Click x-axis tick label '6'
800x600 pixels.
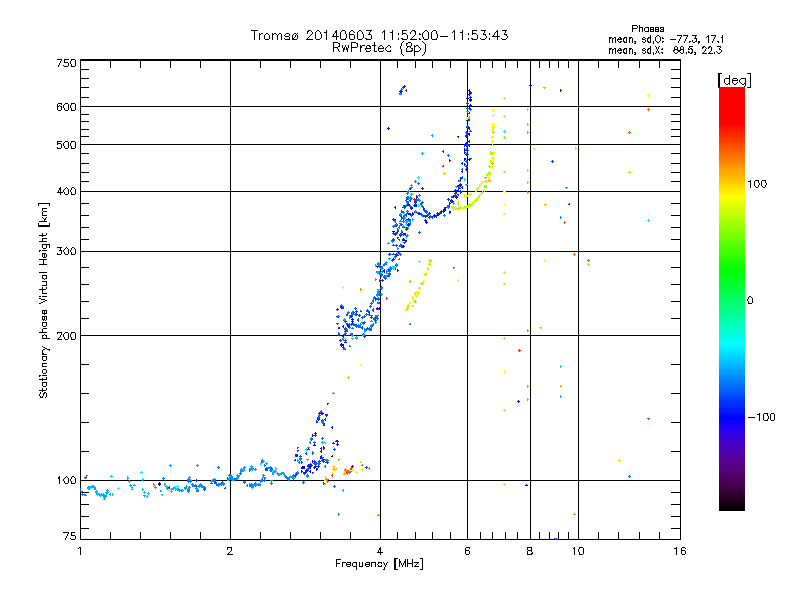click(x=467, y=551)
